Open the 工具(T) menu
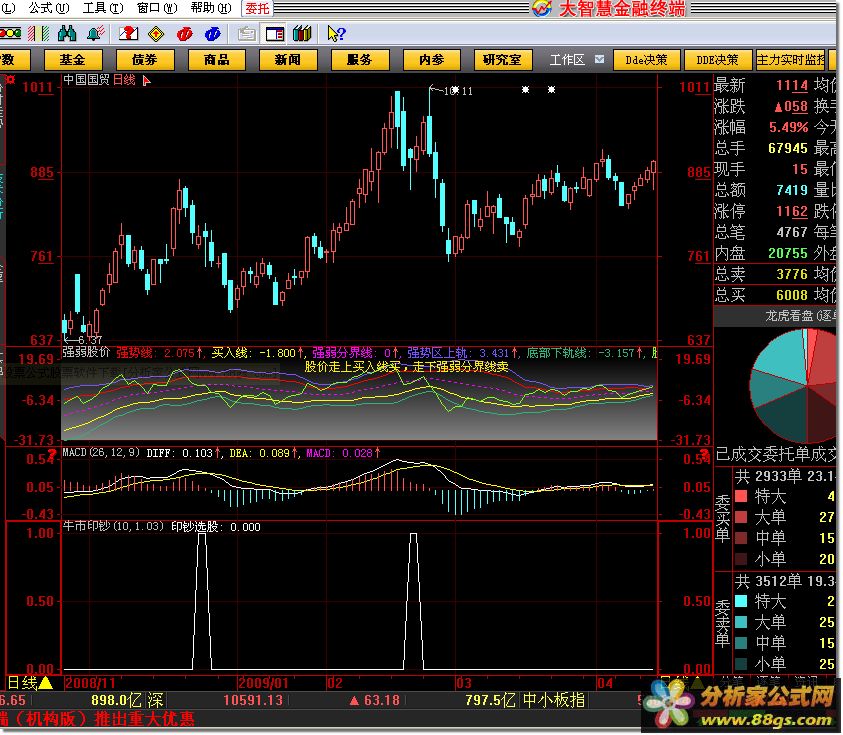The image size is (843, 735). 103,8
